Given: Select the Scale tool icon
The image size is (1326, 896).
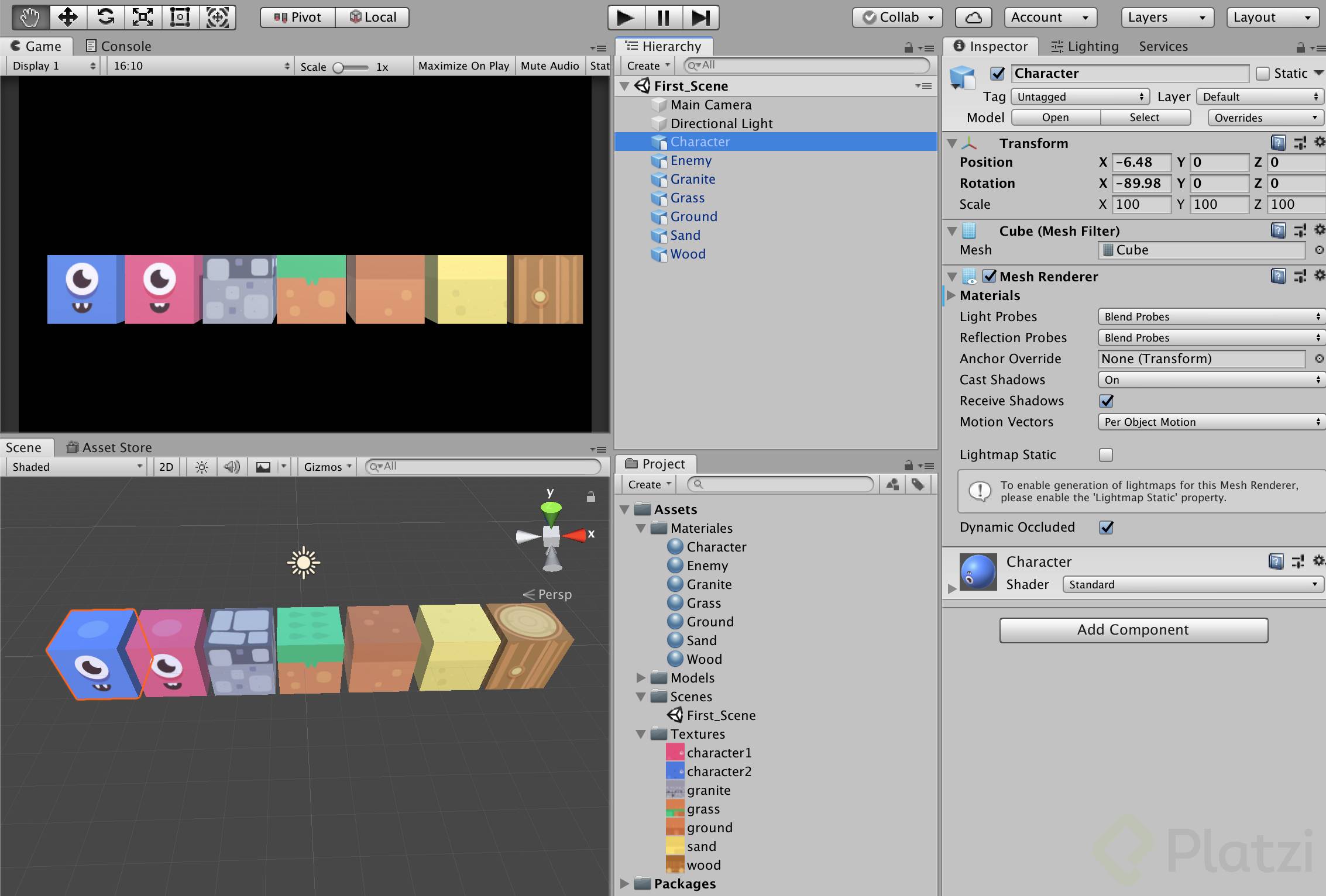Looking at the screenshot, I should (143, 17).
